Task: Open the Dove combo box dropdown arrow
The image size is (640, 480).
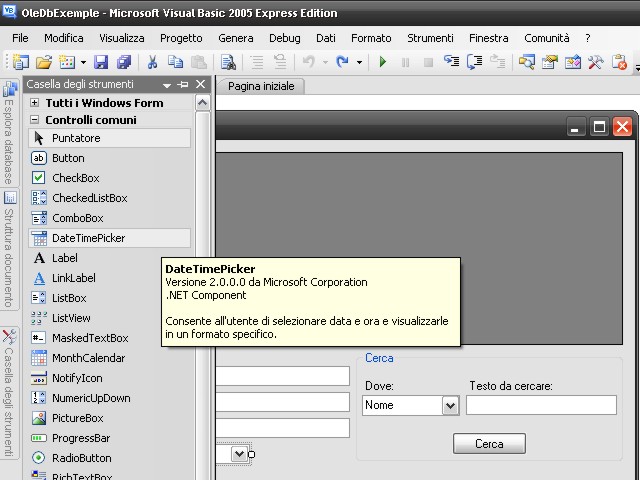Action: [x=450, y=406]
